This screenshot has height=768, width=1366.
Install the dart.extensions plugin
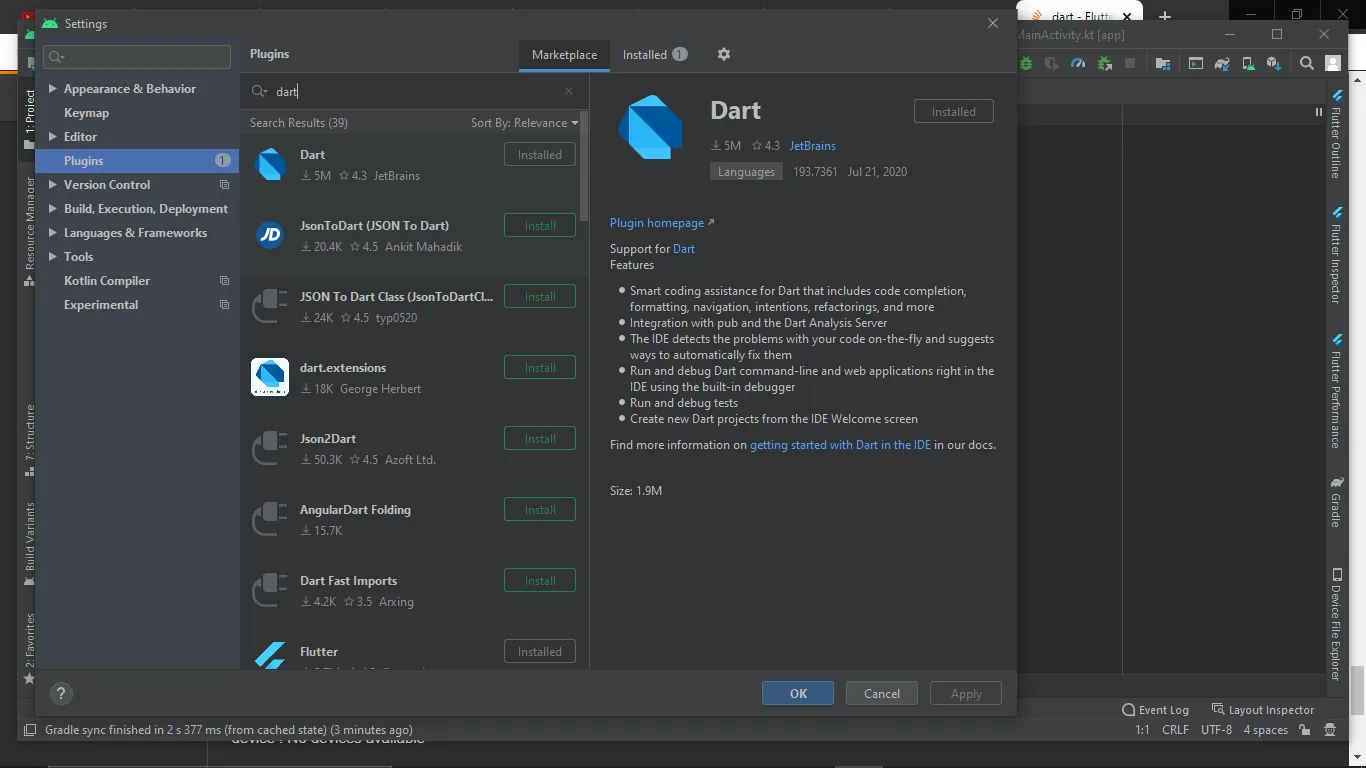coord(540,368)
